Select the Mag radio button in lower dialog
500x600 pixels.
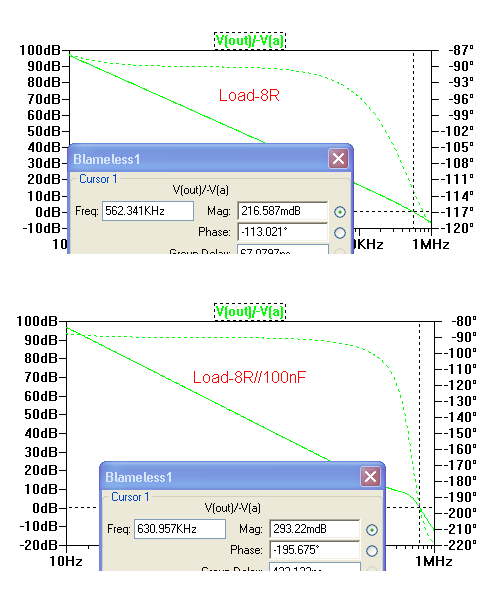pyautogui.click(x=372, y=530)
